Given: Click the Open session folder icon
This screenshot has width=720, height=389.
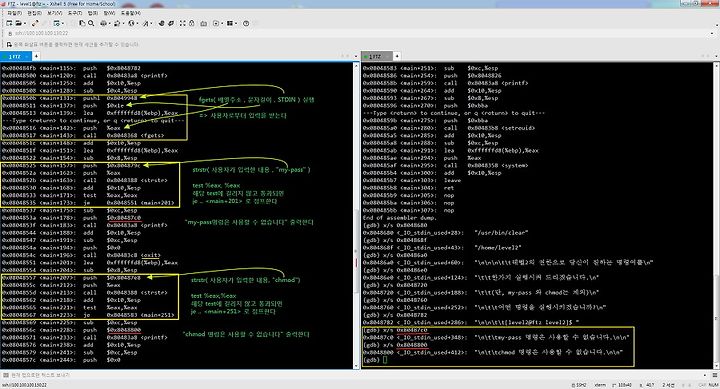Looking at the screenshot, I should 18,23.
